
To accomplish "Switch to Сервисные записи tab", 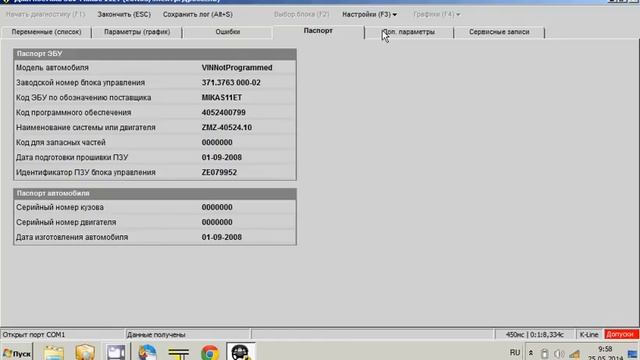I will tap(499, 32).
